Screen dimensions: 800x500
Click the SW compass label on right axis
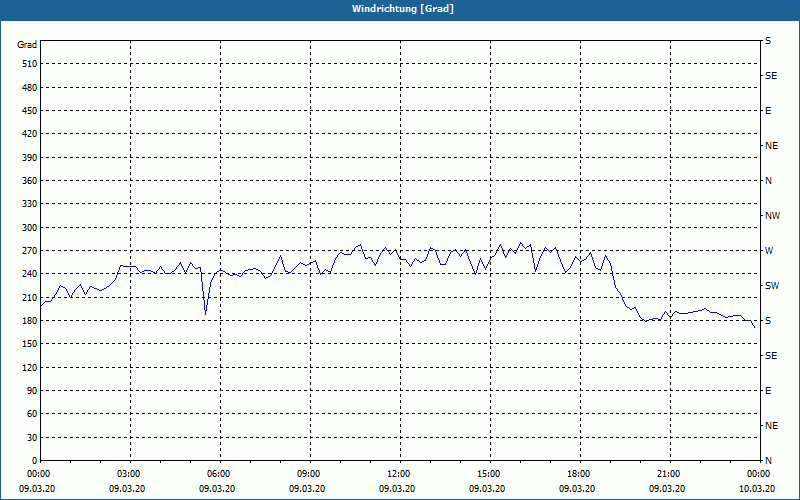(x=772, y=286)
